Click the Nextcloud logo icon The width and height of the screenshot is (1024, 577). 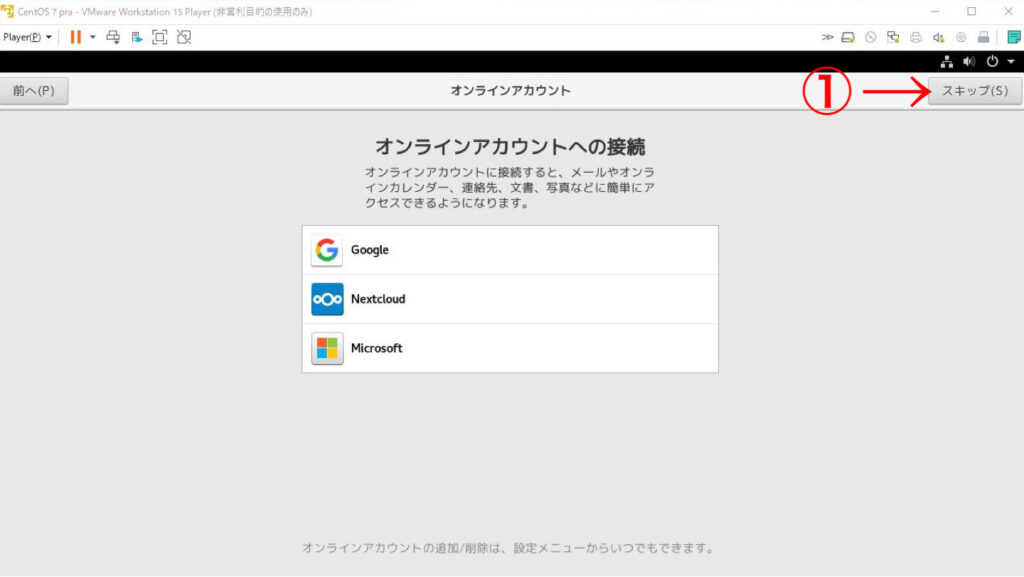tap(327, 299)
